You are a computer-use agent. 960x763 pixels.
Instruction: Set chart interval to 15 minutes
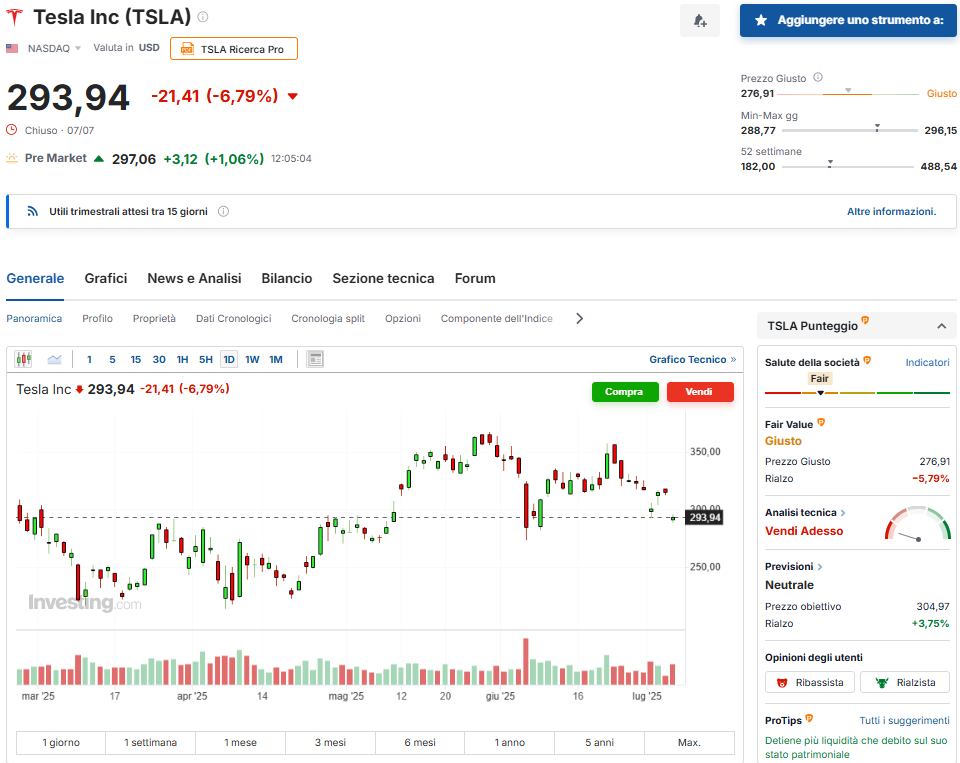(x=135, y=359)
